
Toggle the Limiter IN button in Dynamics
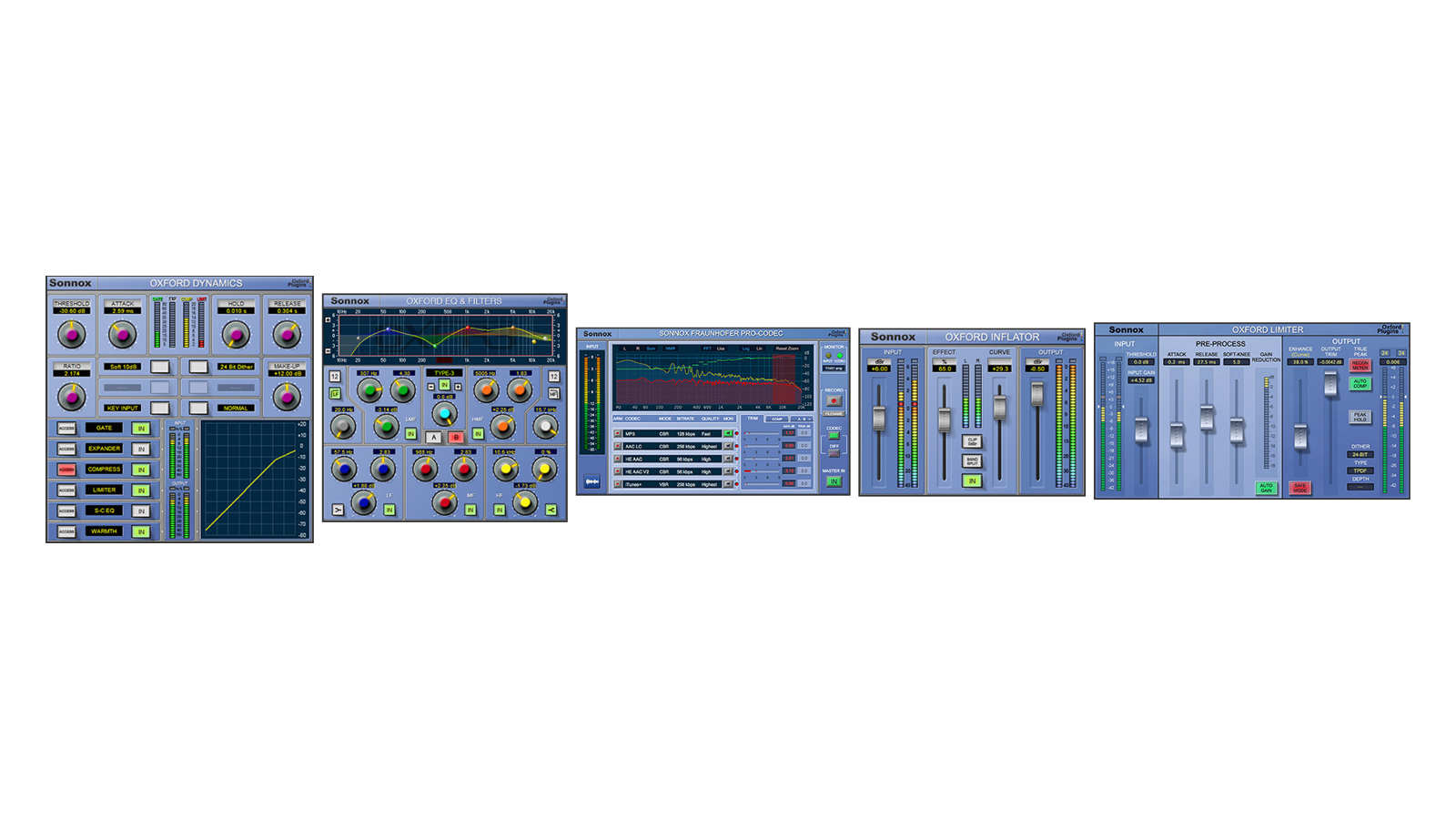click(x=141, y=490)
